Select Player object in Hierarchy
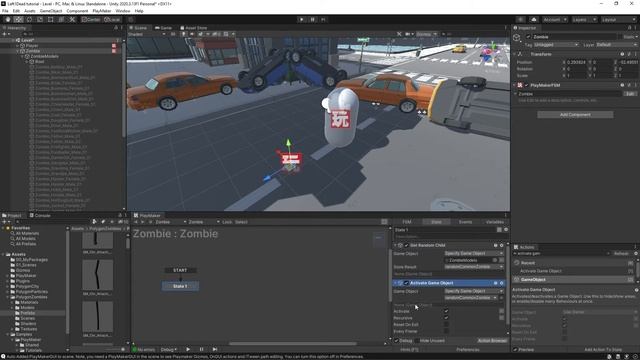 (32, 46)
